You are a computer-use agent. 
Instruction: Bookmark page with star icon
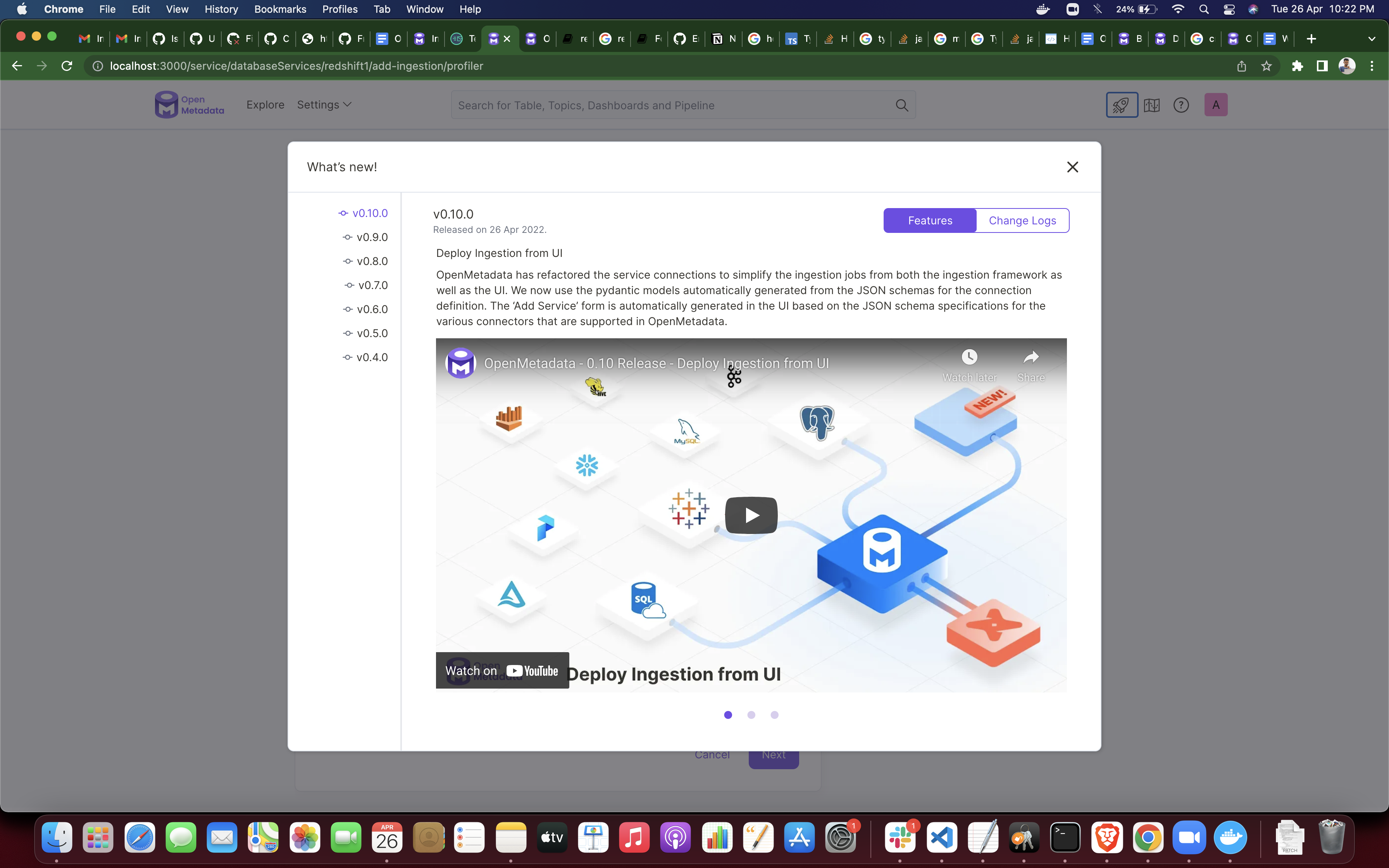(1266, 66)
